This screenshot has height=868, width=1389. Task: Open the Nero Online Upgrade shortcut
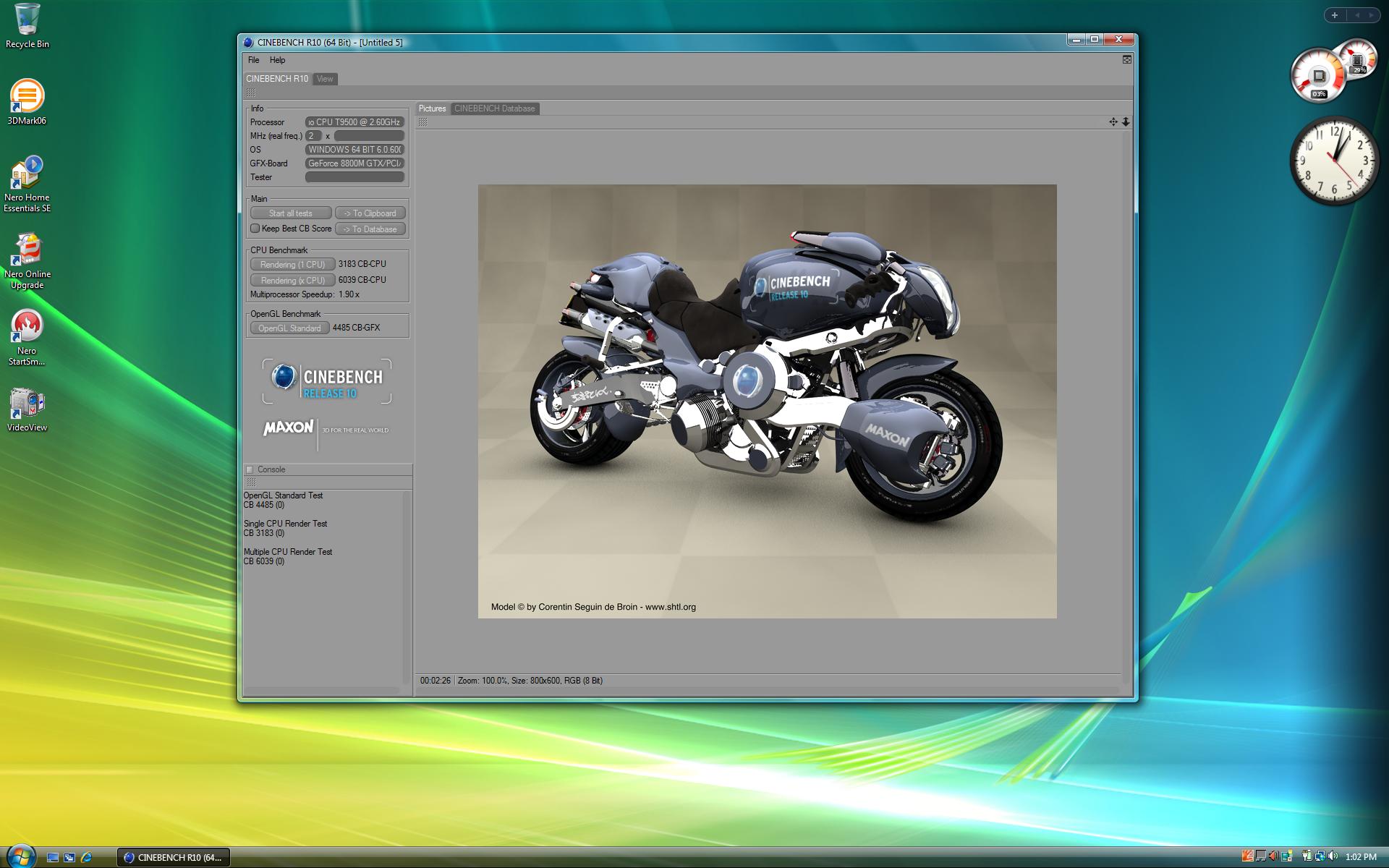pos(27,260)
